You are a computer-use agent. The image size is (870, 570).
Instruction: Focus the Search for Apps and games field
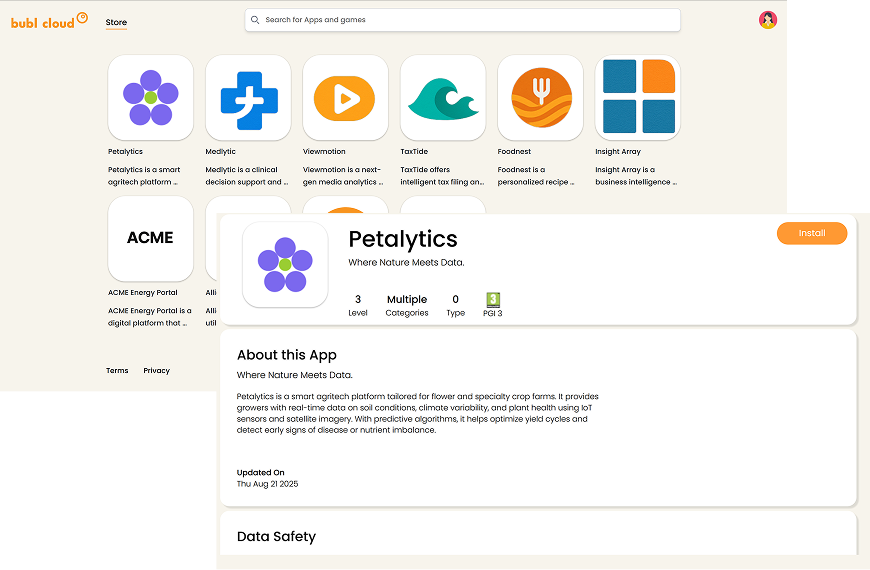[470, 20]
